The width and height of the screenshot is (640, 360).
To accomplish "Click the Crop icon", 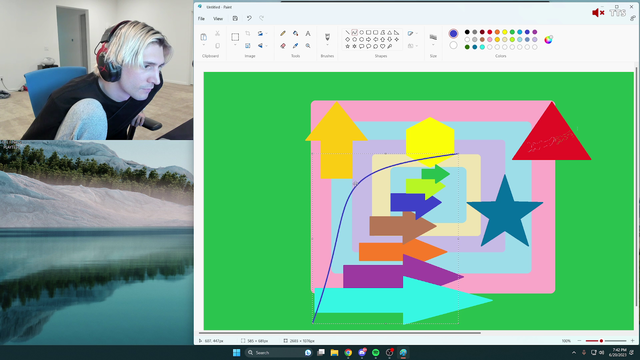I will (x=248, y=33).
